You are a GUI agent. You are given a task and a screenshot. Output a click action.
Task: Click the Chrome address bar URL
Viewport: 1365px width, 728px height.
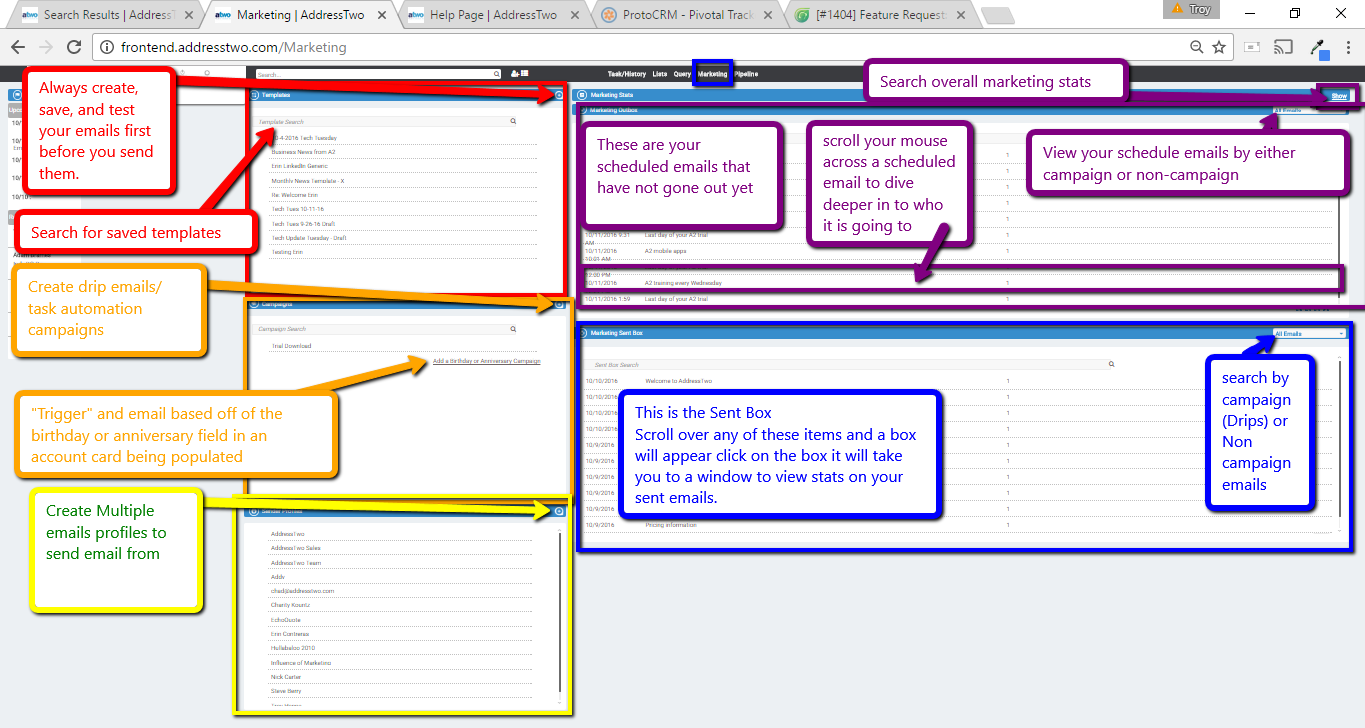pyautogui.click(x=232, y=47)
